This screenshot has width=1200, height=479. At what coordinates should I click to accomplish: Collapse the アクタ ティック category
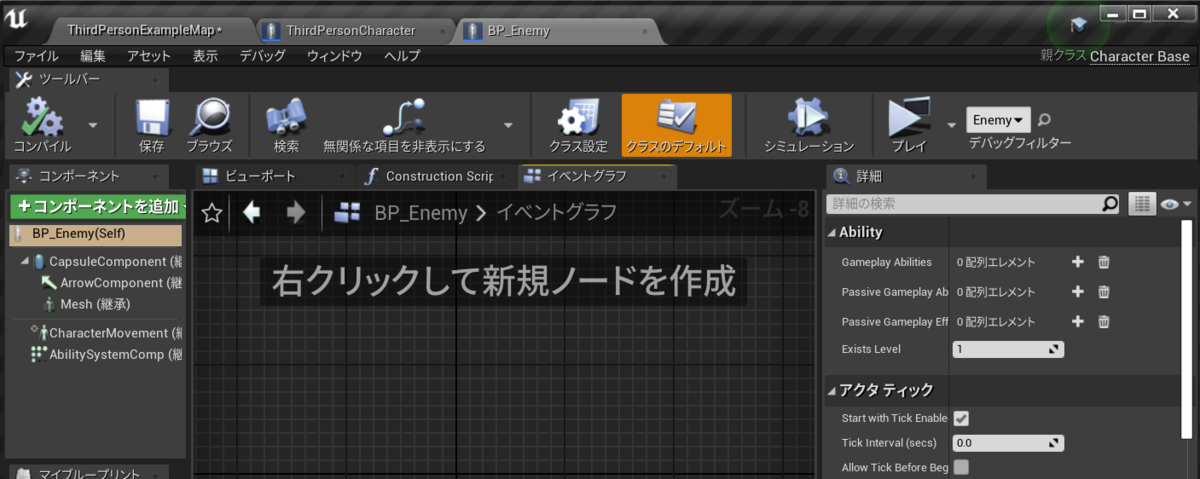(x=832, y=390)
